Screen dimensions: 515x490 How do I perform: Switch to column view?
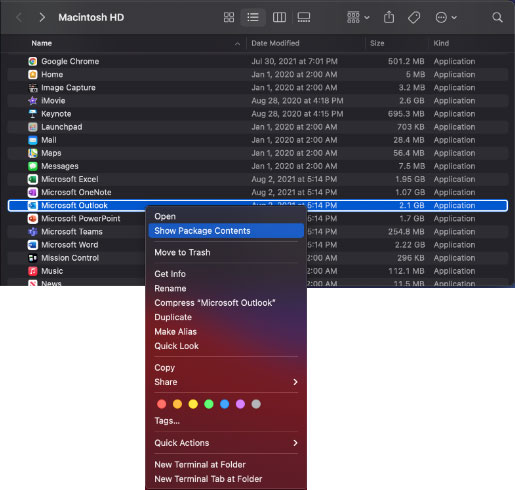[279, 17]
